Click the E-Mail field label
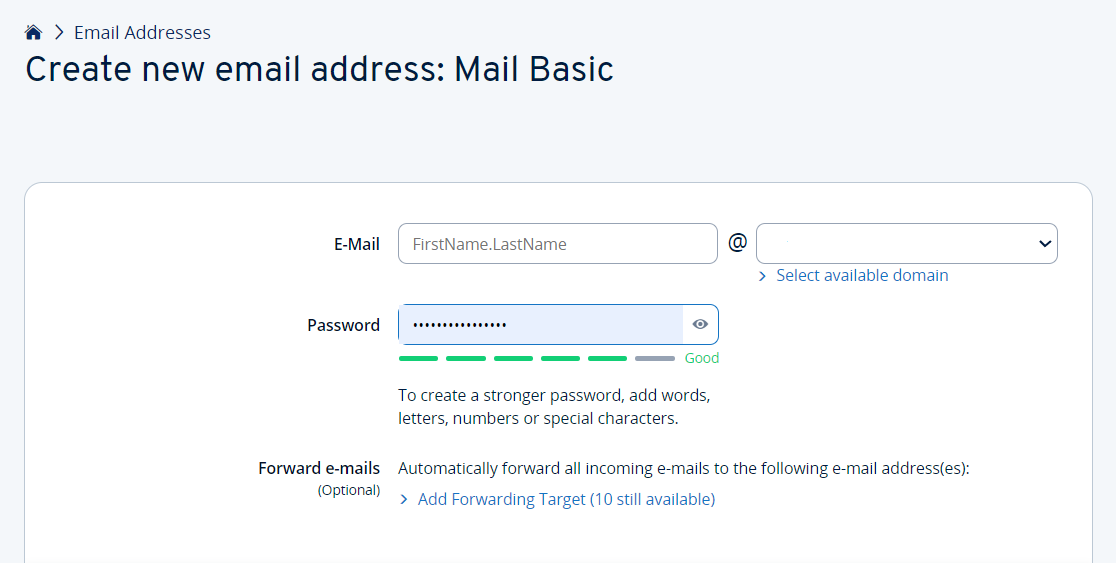This screenshot has height=563, width=1116. pos(356,244)
